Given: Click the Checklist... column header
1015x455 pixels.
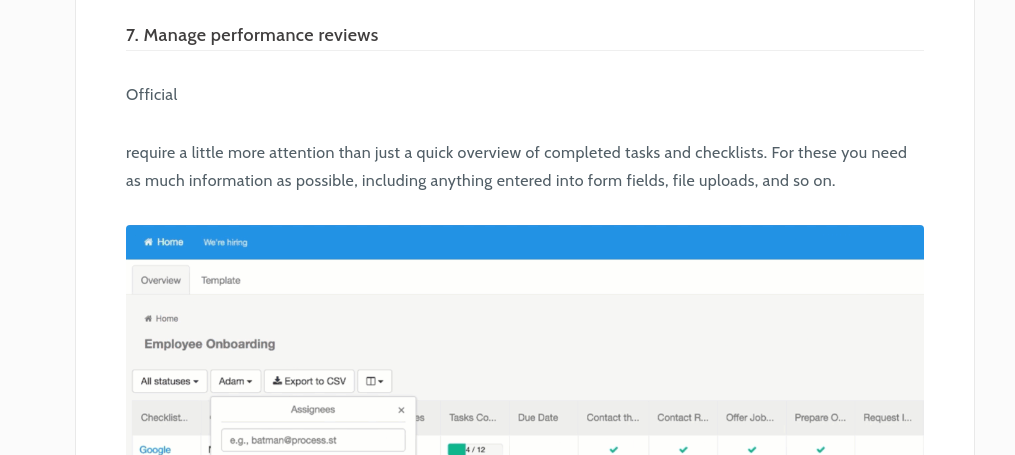Looking at the screenshot, I should (164, 417).
